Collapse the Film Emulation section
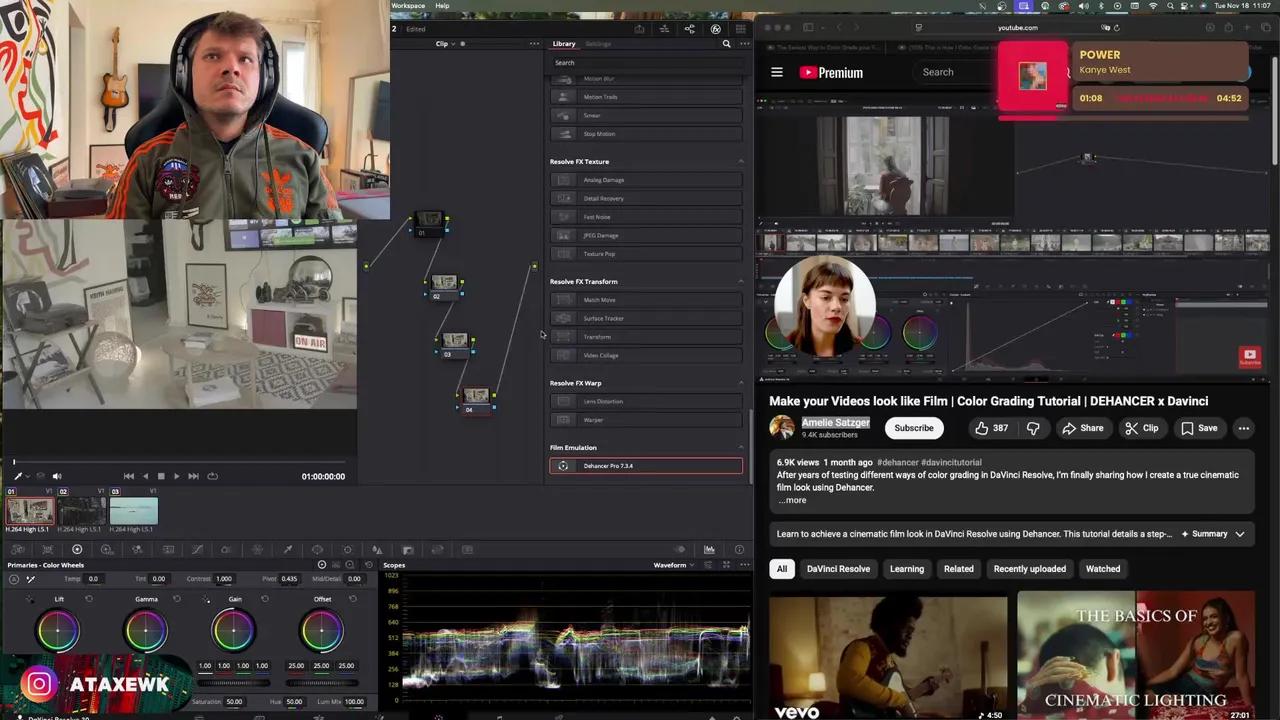Screen dimensions: 1280x720 (741, 448)
